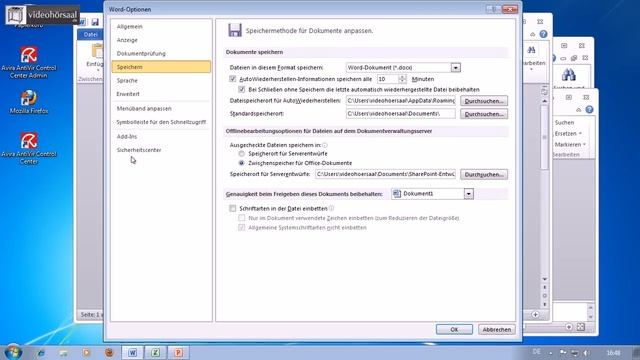Confirm the options with the OK button
The width and height of the screenshot is (640, 360).
pyautogui.click(x=454, y=329)
